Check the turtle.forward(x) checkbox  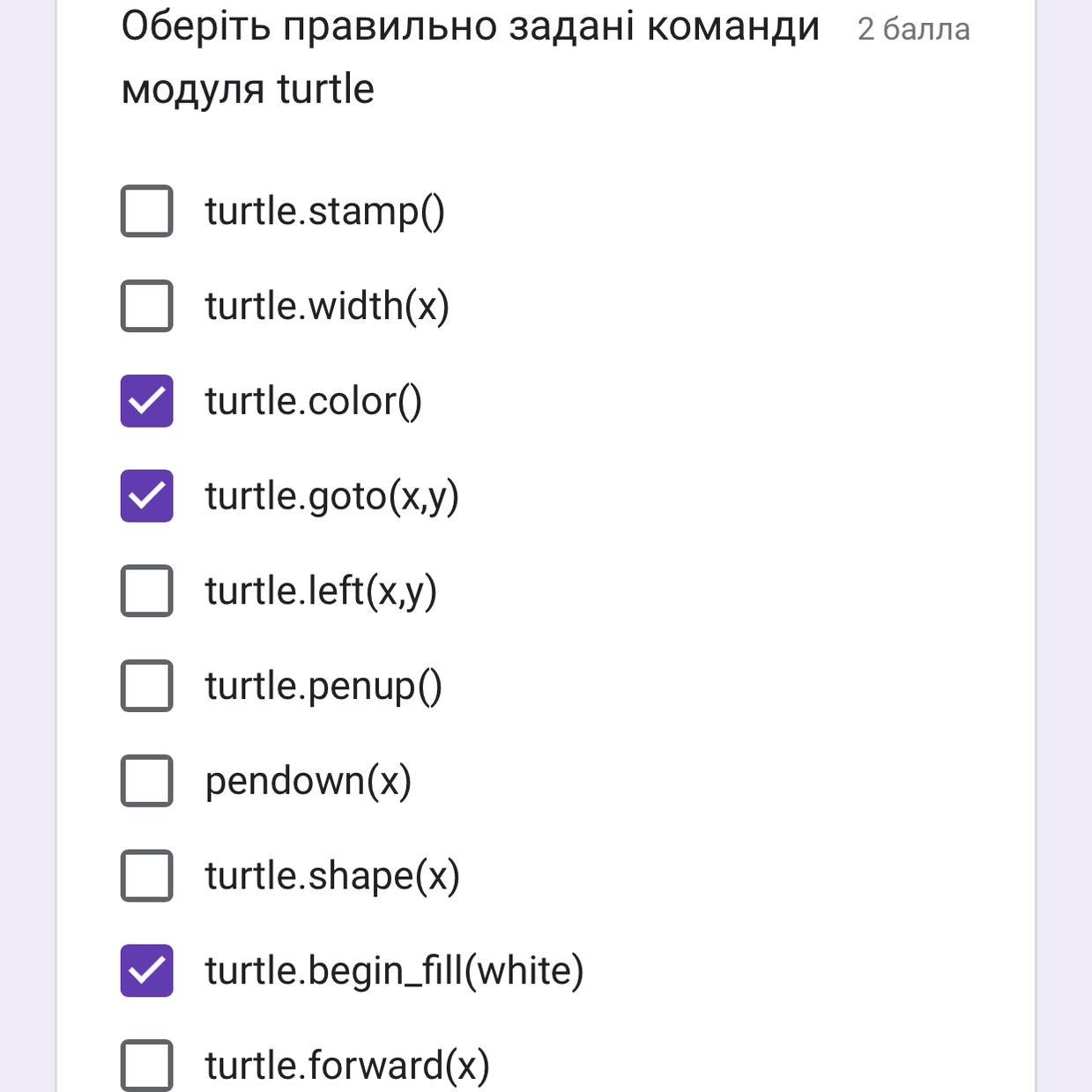[146, 1065]
